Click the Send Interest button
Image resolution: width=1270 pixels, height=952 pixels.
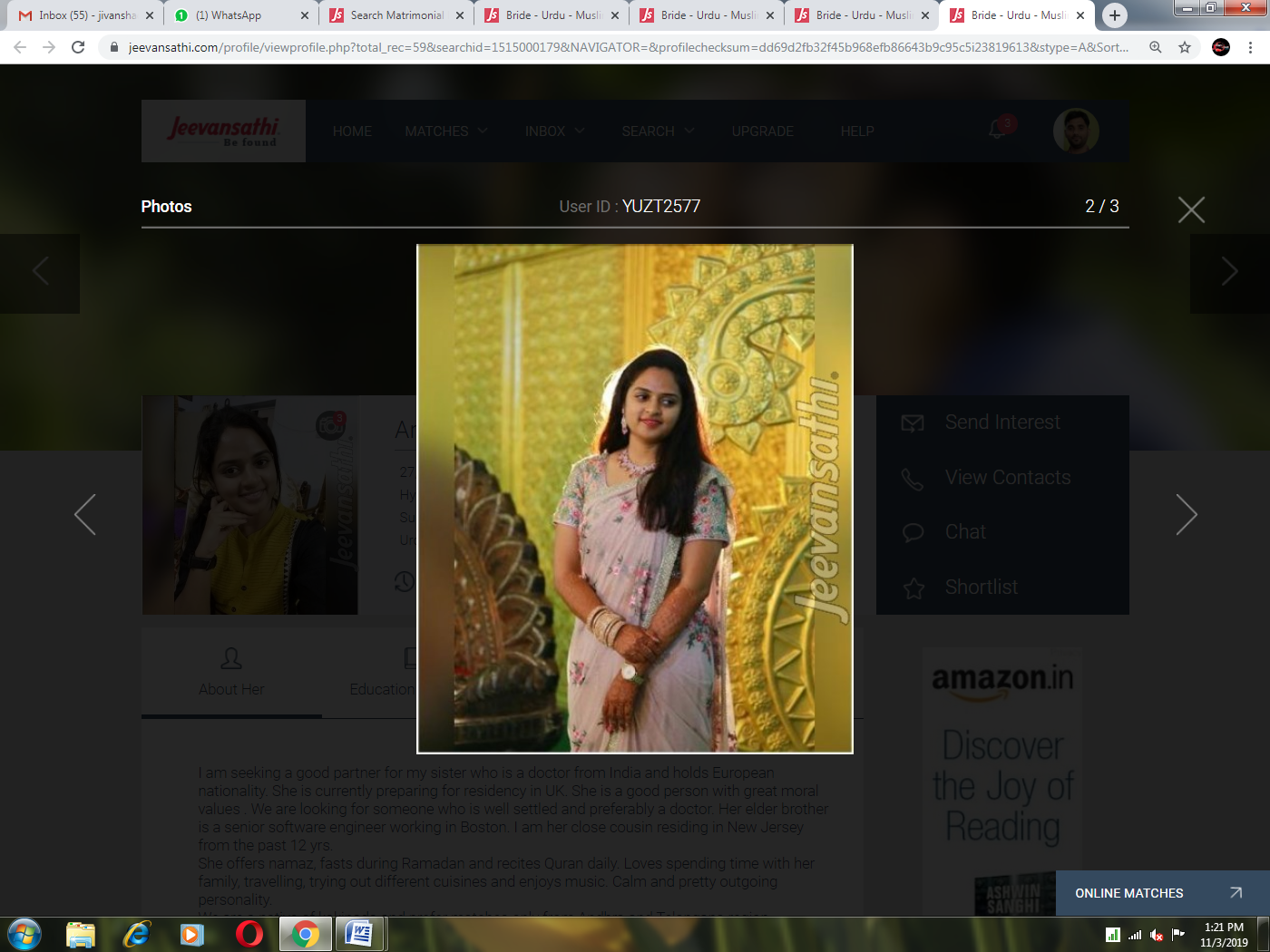click(1001, 423)
